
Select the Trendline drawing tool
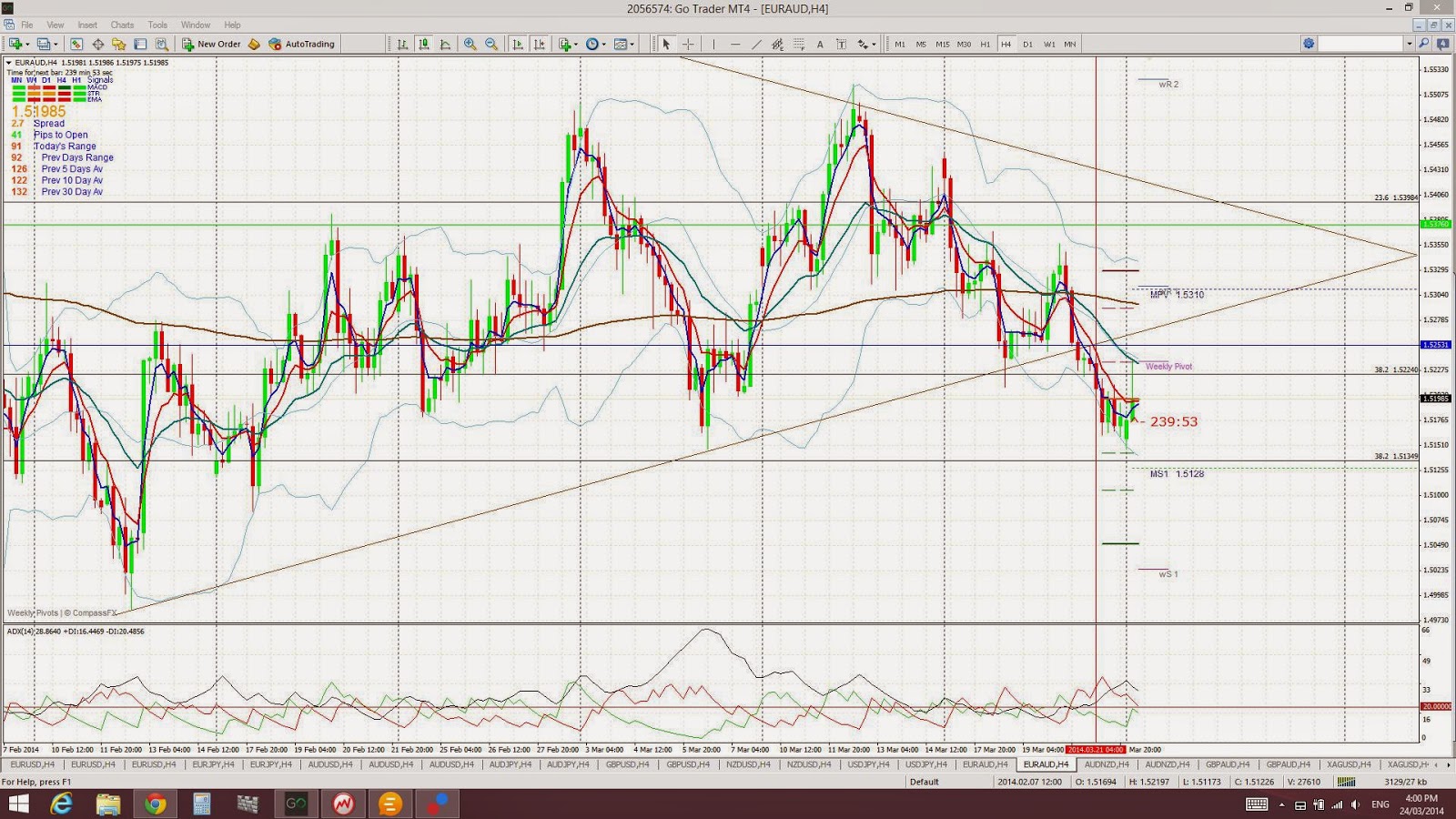[x=756, y=44]
